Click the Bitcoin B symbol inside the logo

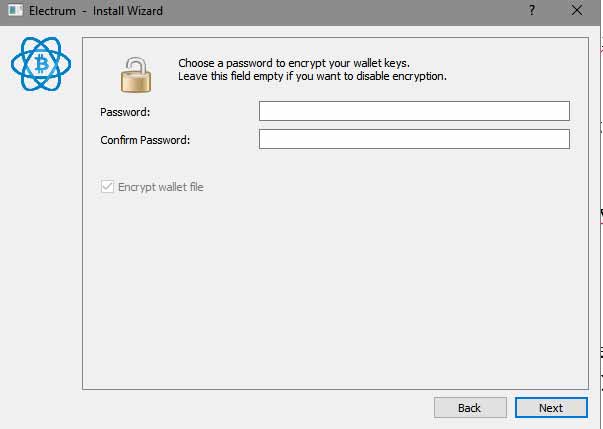point(42,64)
